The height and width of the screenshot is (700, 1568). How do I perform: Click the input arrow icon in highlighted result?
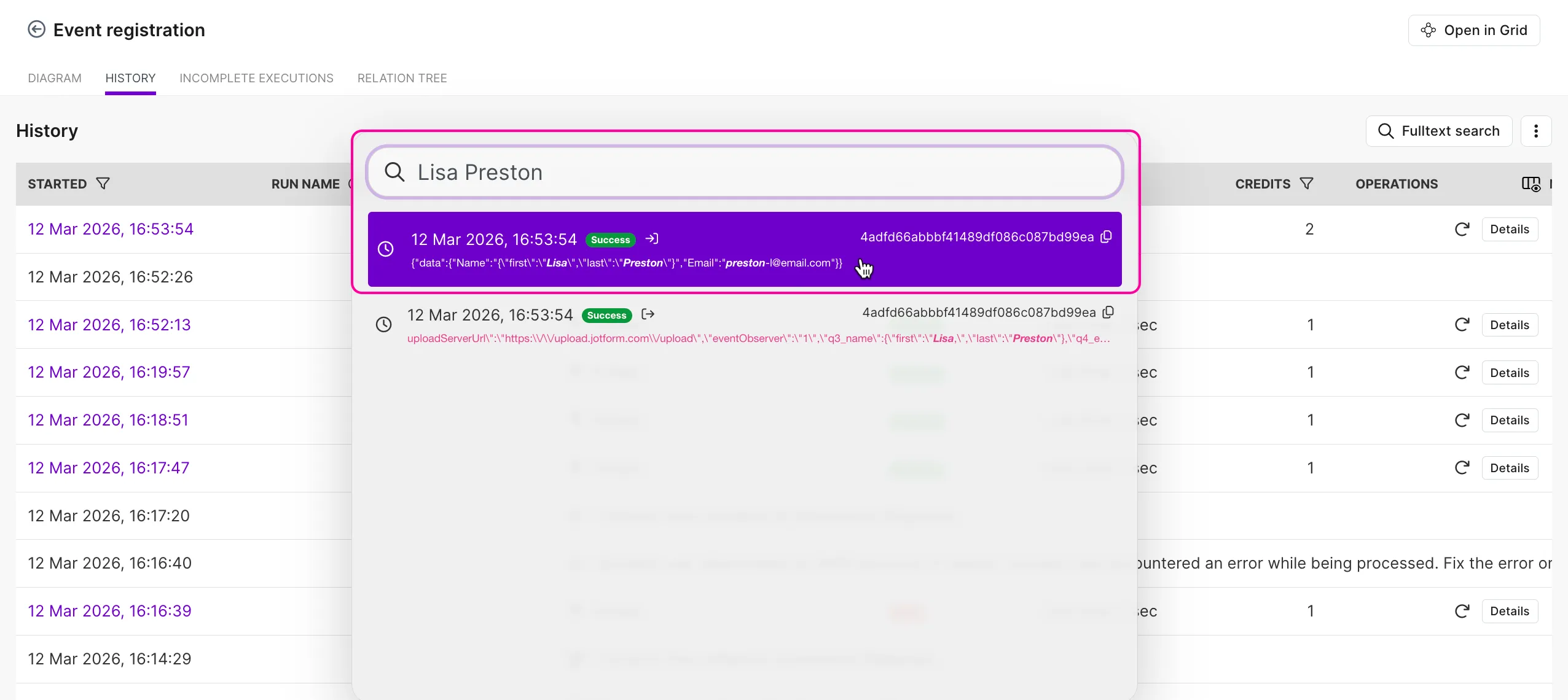pyautogui.click(x=652, y=239)
